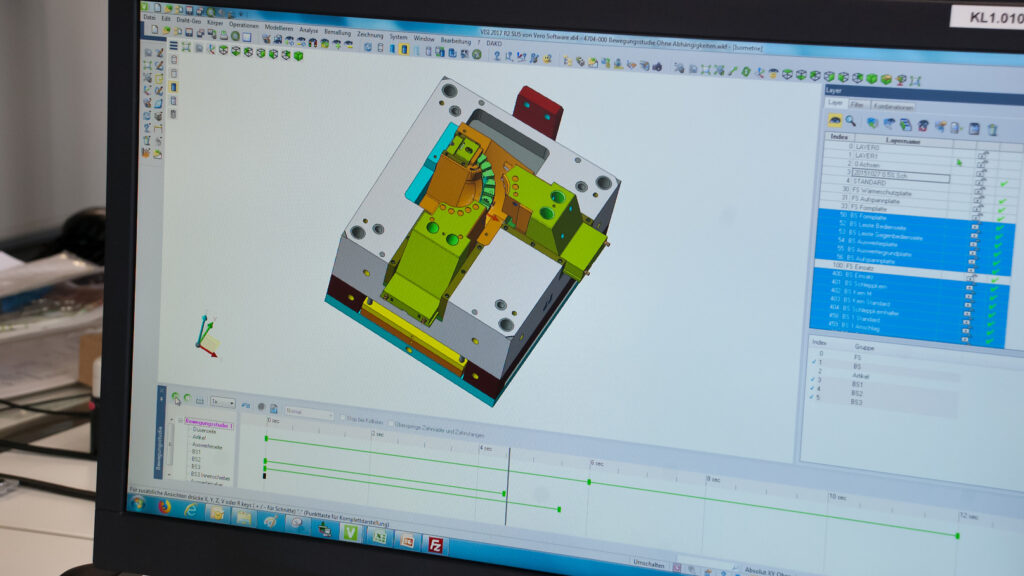The image size is (1024, 576).
Task: Select Düsenseite in the motion tree
Action: click(x=204, y=431)
